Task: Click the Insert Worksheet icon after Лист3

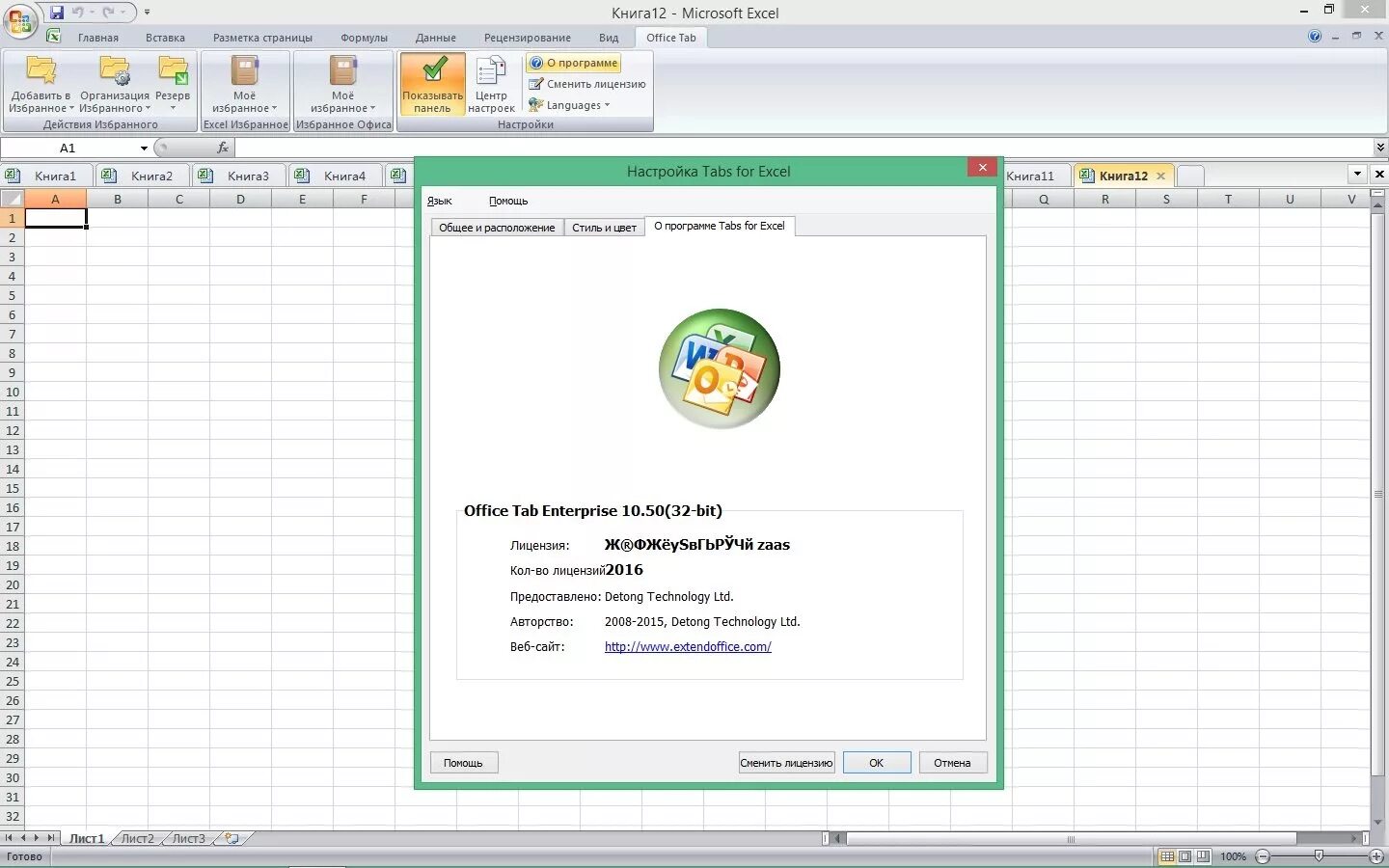Action: [x=231, y=839]
